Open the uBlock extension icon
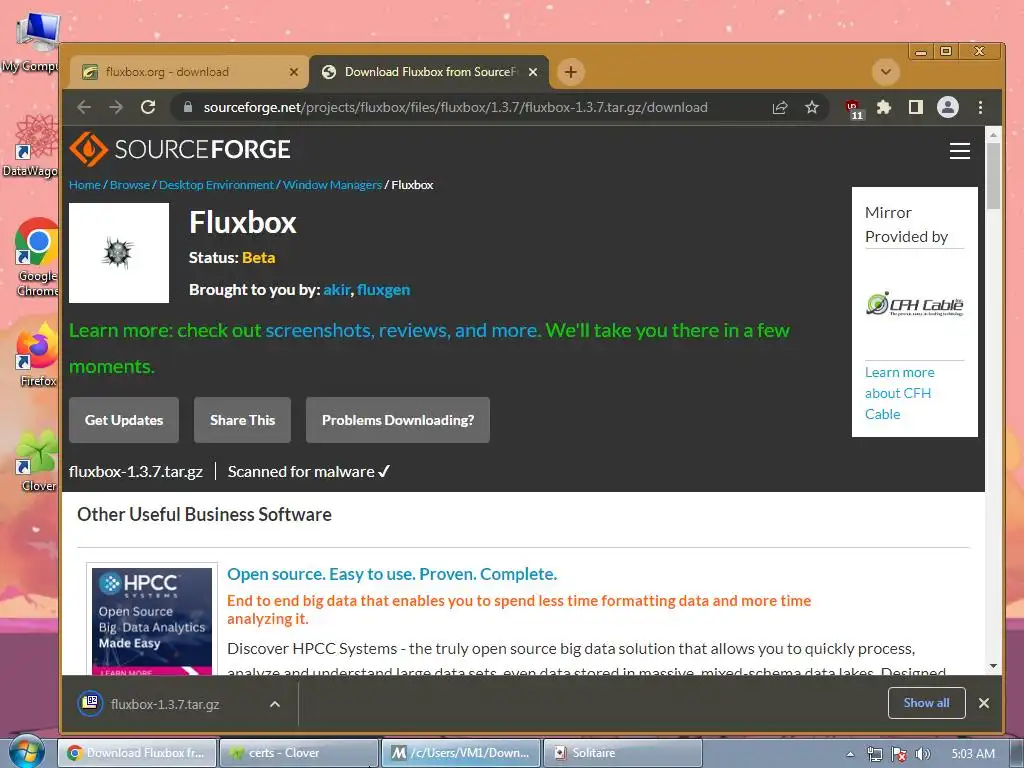Image resolution: width=1024 pixels, height=768 pixels. coord(854,108)
